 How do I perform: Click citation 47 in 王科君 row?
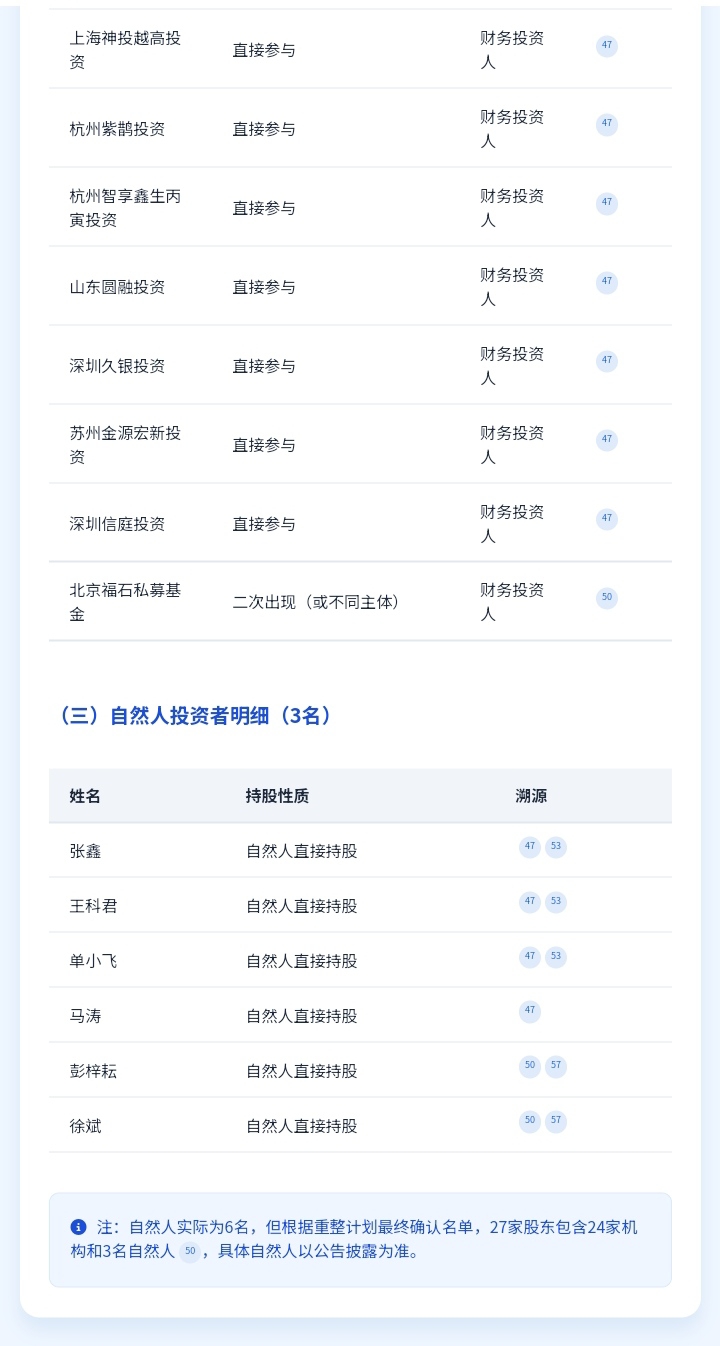coord(530,902)
